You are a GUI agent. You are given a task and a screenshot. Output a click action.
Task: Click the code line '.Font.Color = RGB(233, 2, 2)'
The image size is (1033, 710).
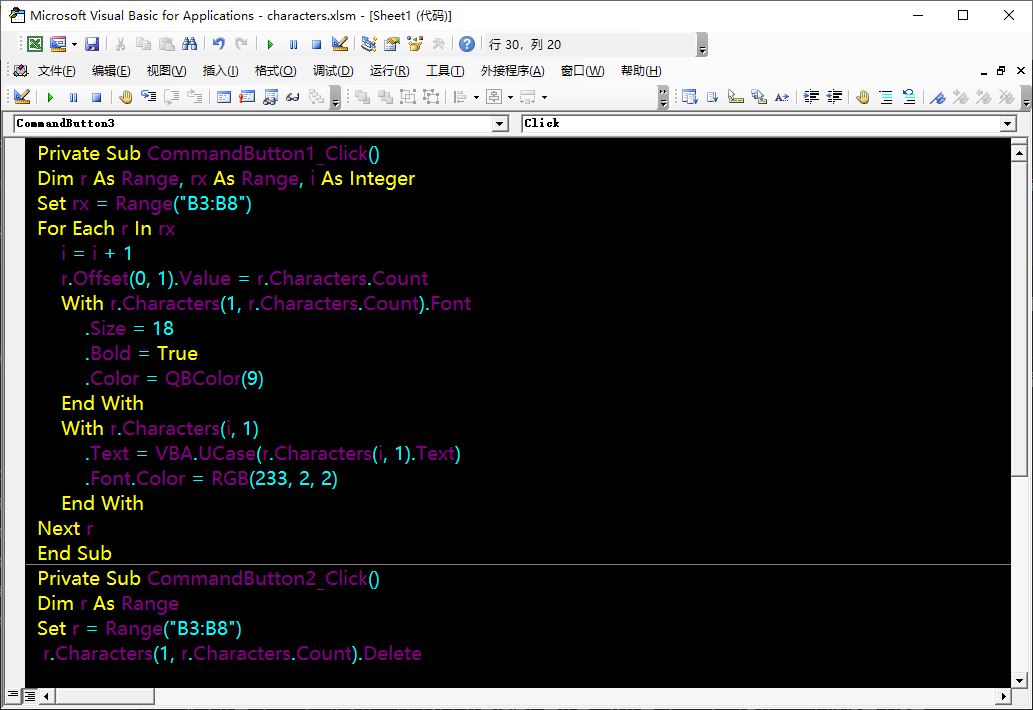[x=211, y=479]
